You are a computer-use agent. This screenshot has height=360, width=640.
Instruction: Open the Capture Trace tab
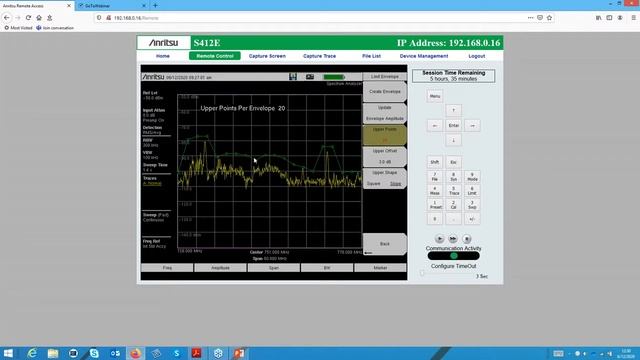coord(319,56)
